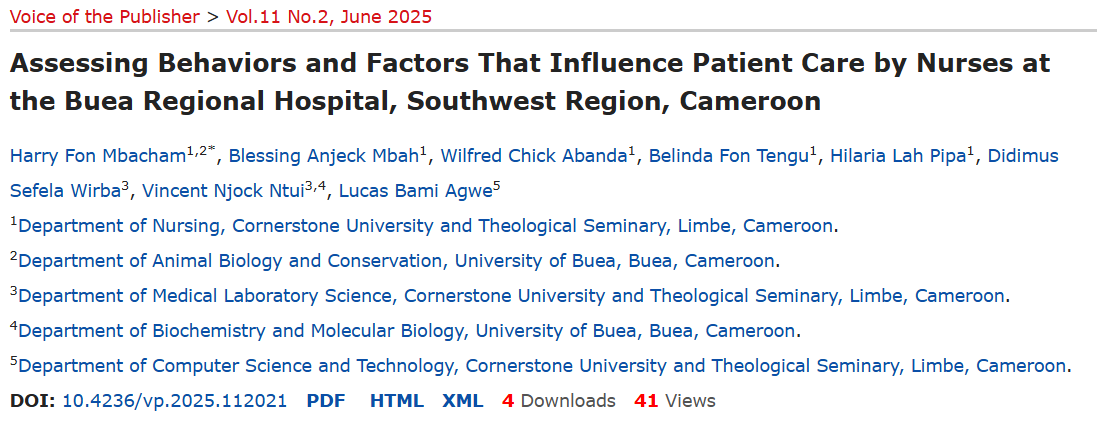Open Department of Animal Biology and Conservation affiliation
Image resolution: width=1101 pixels, height=432 pixels.
pos(397,261)
